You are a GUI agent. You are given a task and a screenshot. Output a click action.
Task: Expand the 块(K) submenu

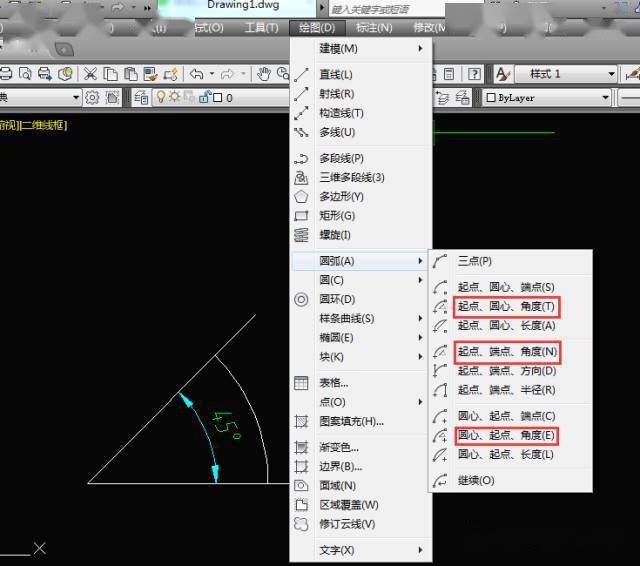361,357
